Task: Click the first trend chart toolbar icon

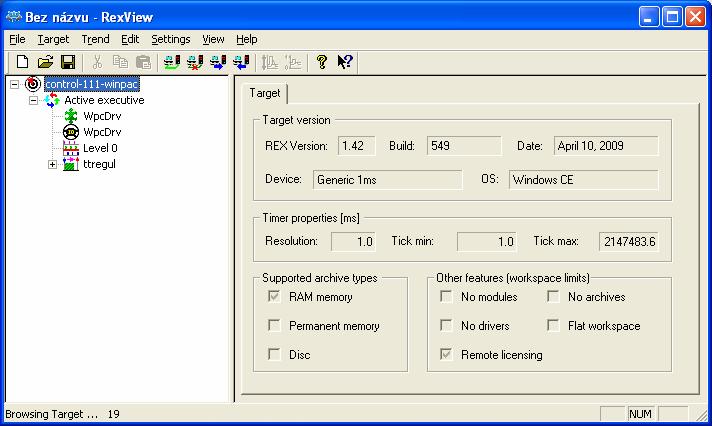Action: (x=270, y=62)
